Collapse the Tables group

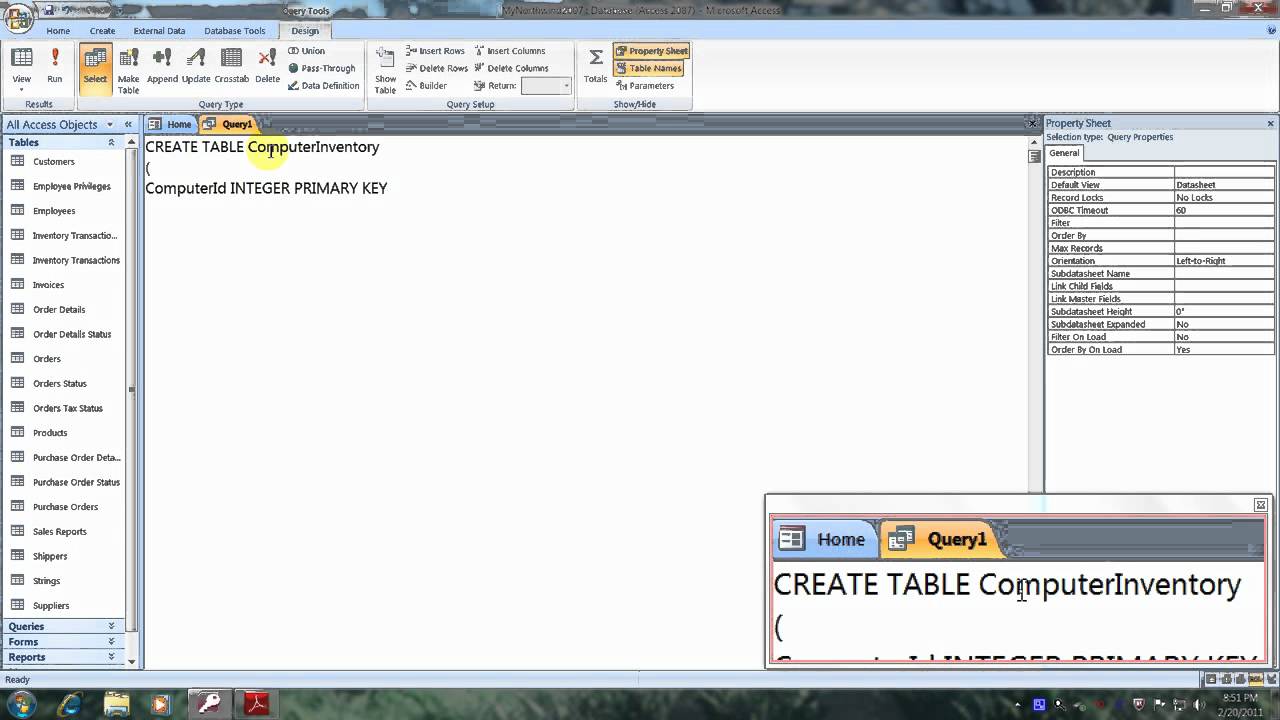pos(111,143)
